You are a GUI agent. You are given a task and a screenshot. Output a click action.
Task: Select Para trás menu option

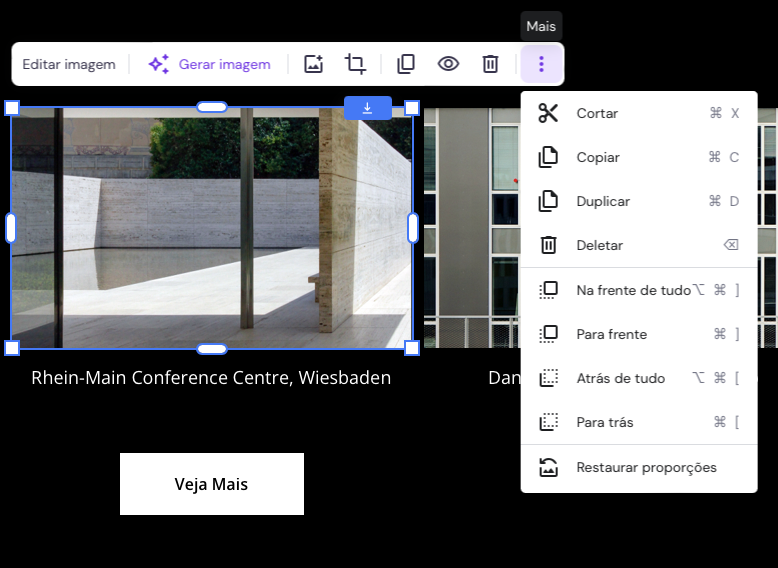pyautogui.click(x=639, y=422)
